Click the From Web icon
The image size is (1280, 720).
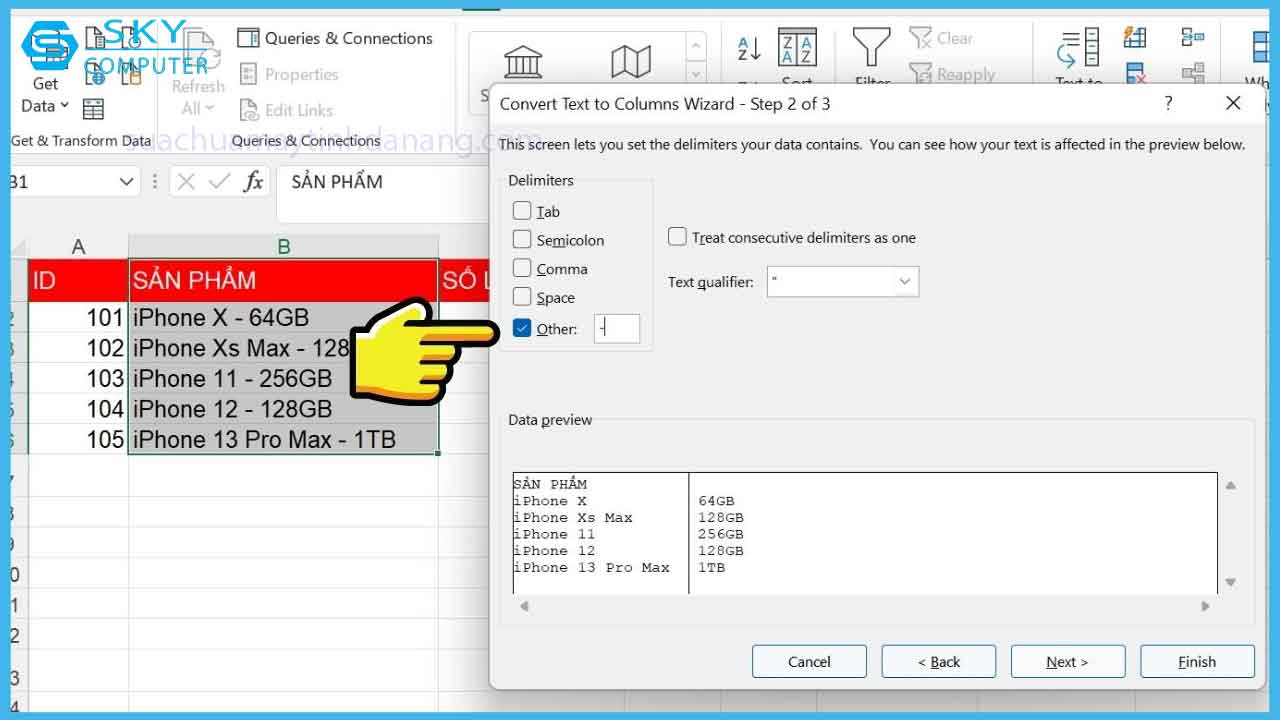coord(95,74)
